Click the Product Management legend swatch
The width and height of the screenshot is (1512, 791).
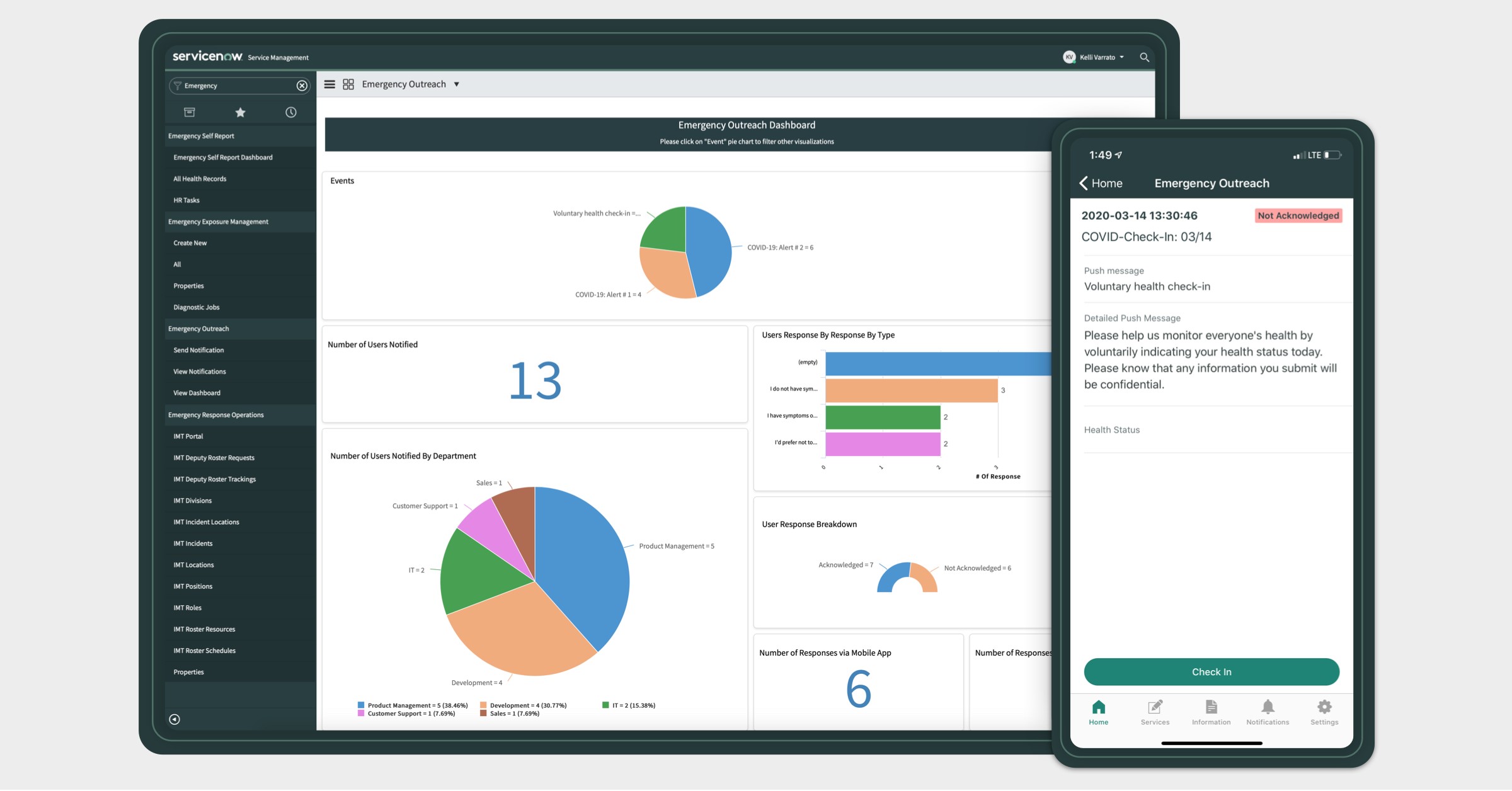361,705
